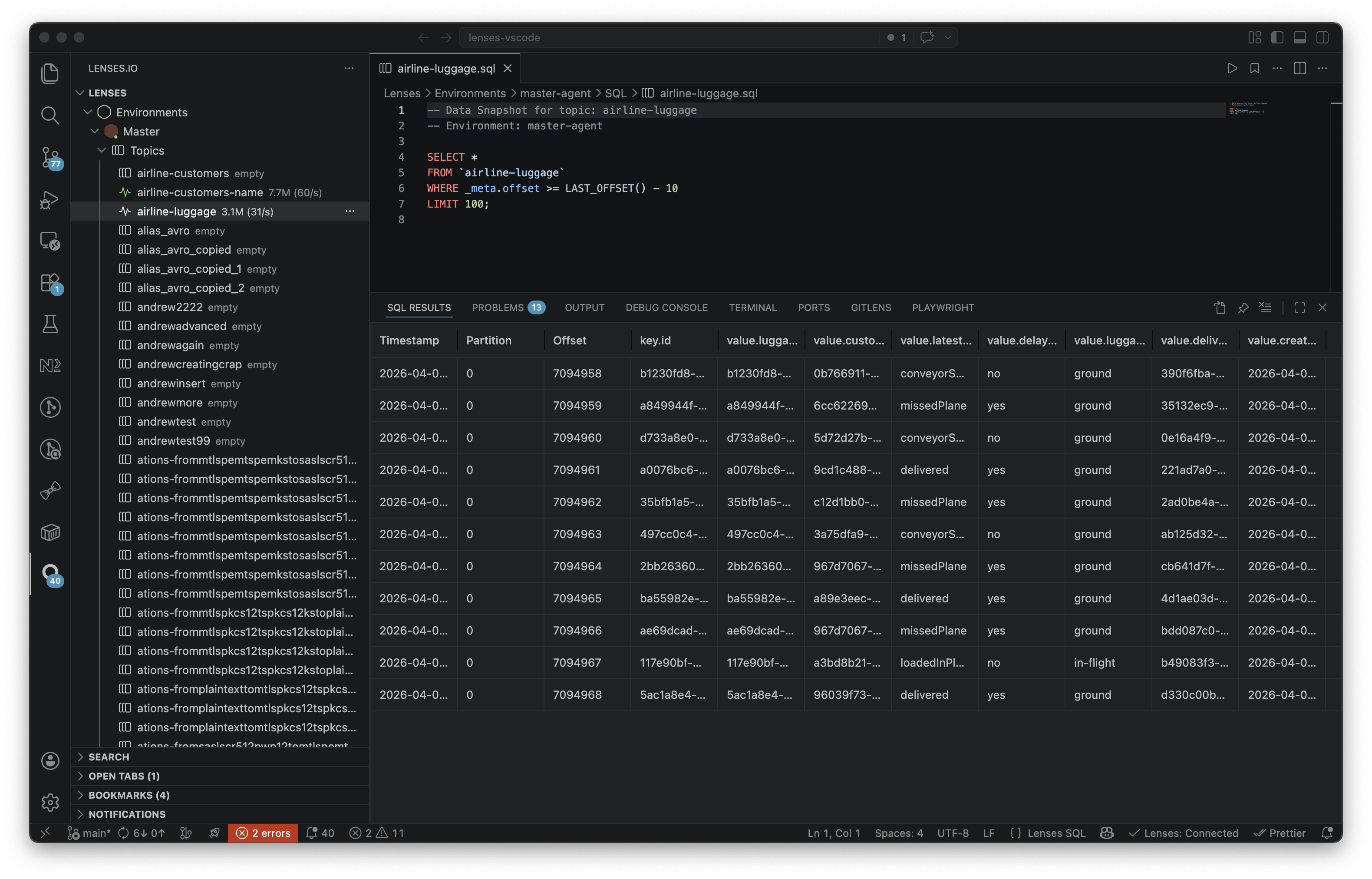Open Source Control view with 77 badge
The height and width of the screenshot is (879, 1372).
click(x=50, y=158)
